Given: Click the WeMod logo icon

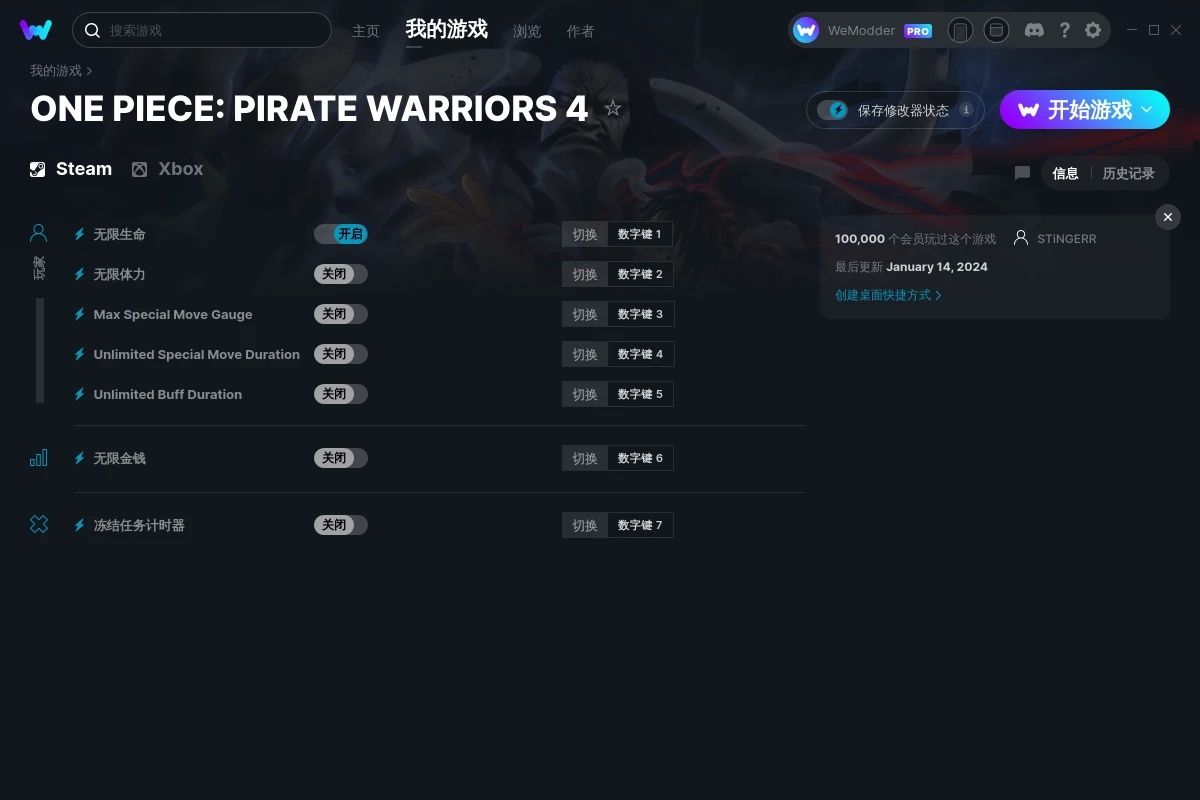Looking at the screenshot, I should pos(36,30).
